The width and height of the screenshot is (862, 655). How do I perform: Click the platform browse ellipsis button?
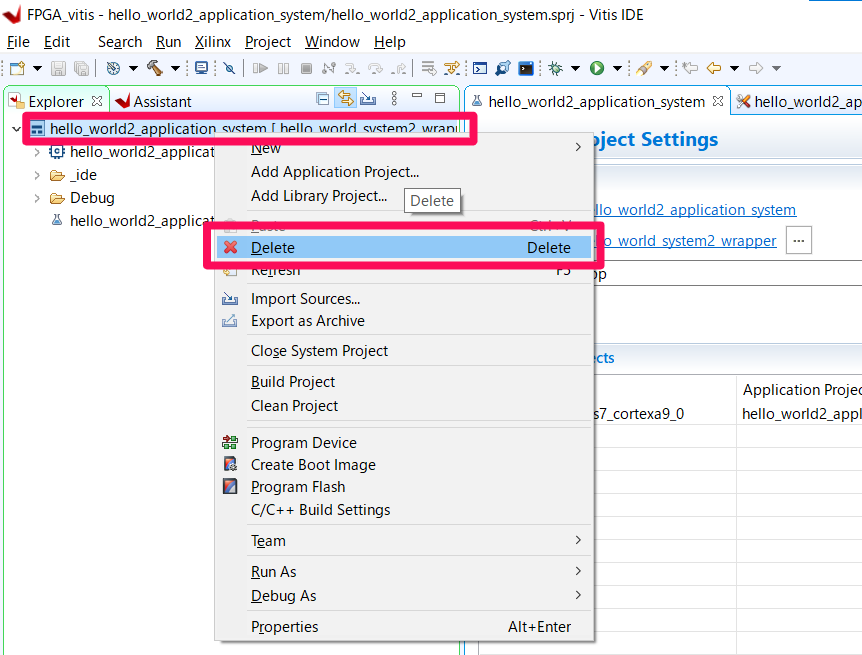click(x=799, y=241)
